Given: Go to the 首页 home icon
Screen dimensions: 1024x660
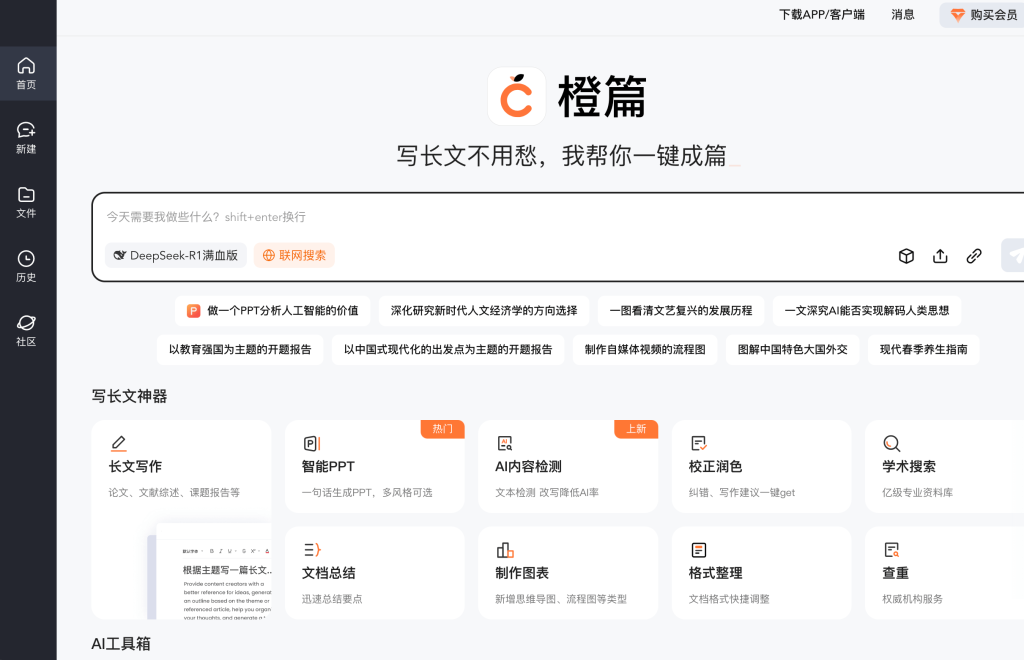Looking at the screenshot, I should pos(26,66).
